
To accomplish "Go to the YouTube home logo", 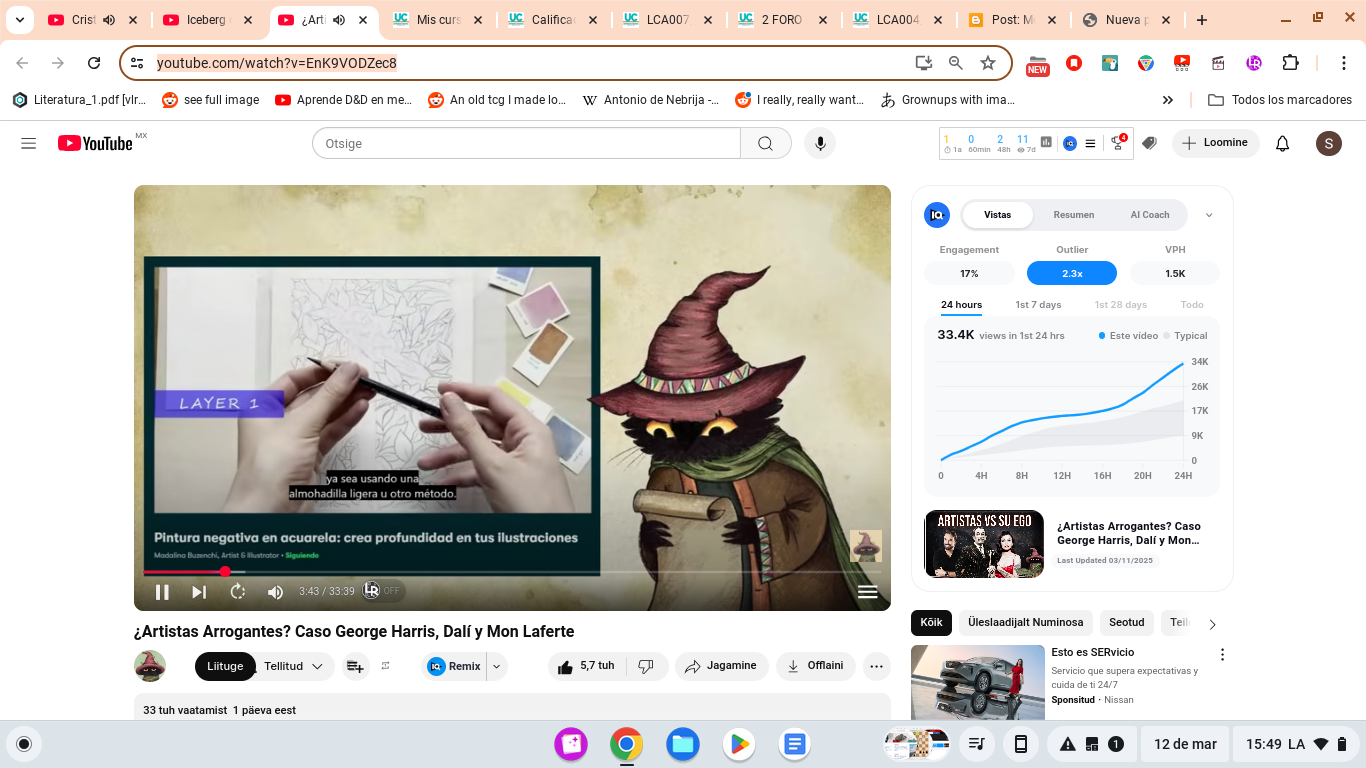I will (x=95, y=143).
